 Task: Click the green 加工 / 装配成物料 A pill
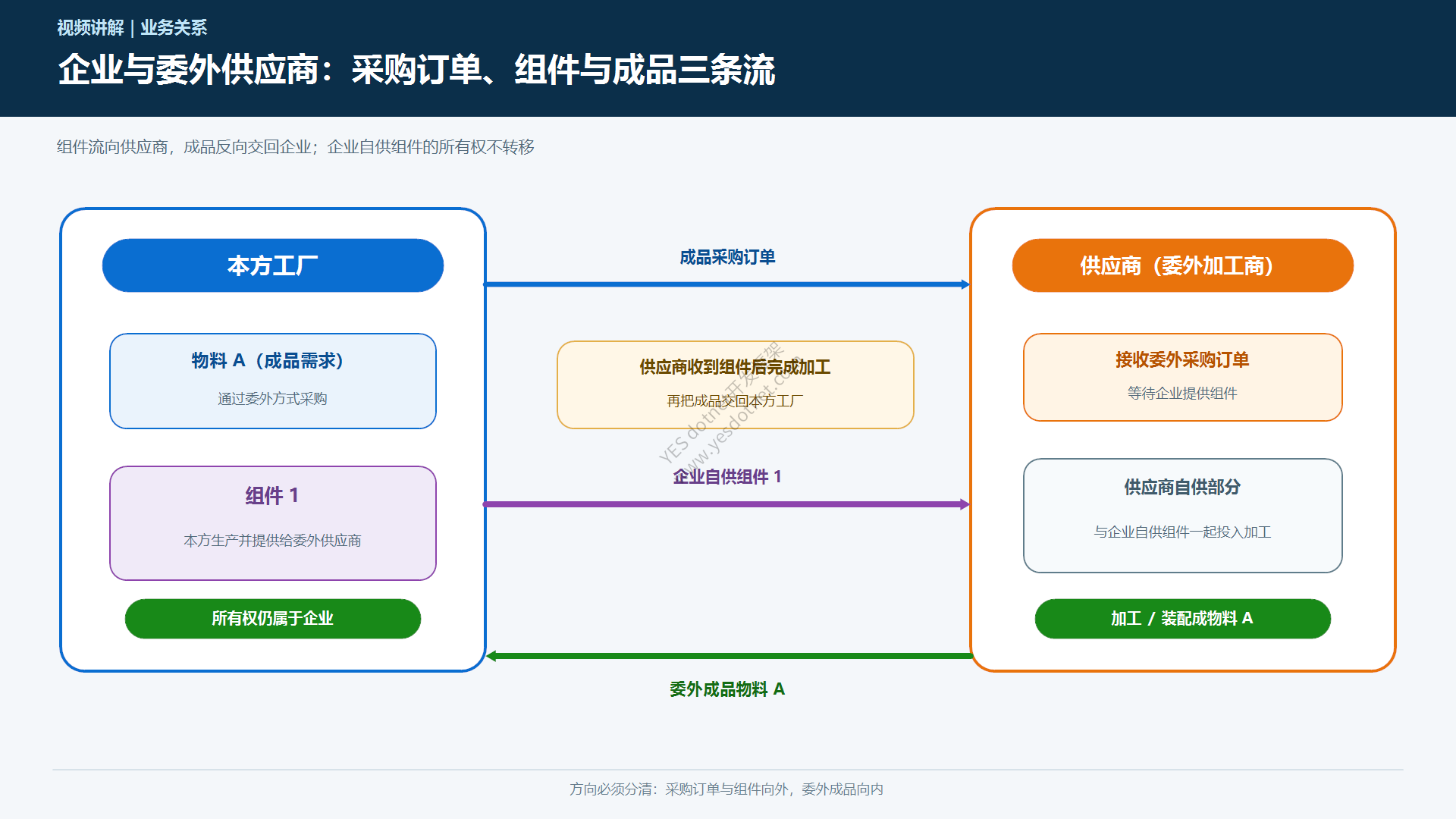pos(1183,619)
